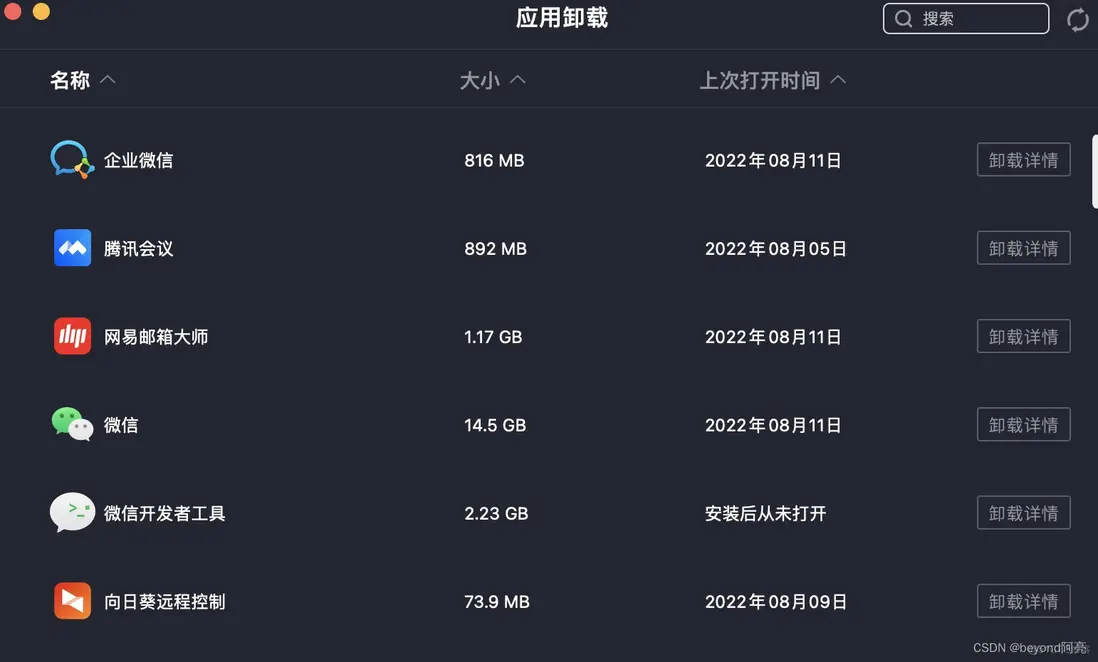Viewport: 1098px width, 662px height.
Task: Refresh the app list with reload icon
Action: click(x=1077, y=19)
